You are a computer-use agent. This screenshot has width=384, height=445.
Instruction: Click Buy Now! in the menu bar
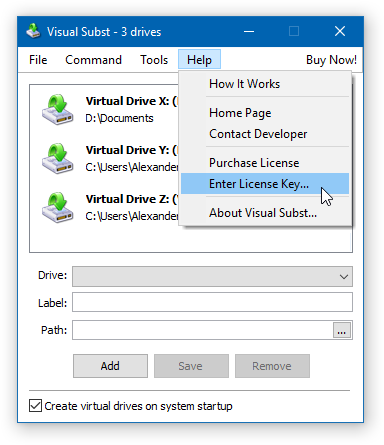331,60
